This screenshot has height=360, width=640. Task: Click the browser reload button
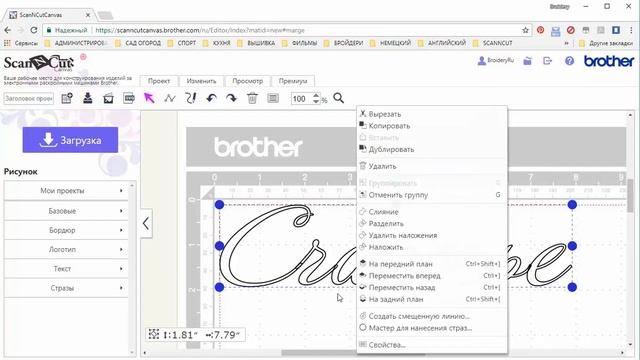tap(33, 30)
